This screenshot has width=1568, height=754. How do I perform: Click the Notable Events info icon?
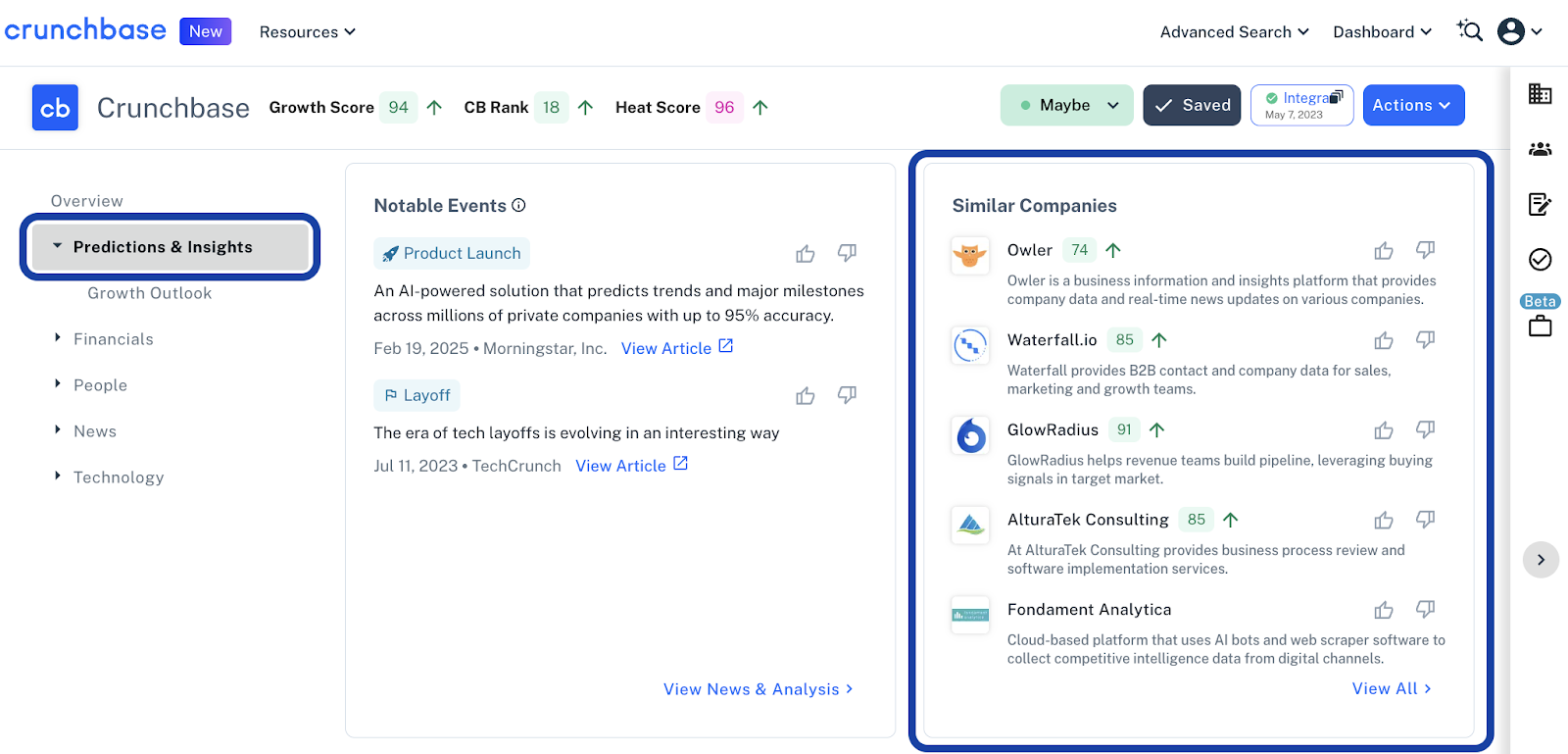[518, 205]
